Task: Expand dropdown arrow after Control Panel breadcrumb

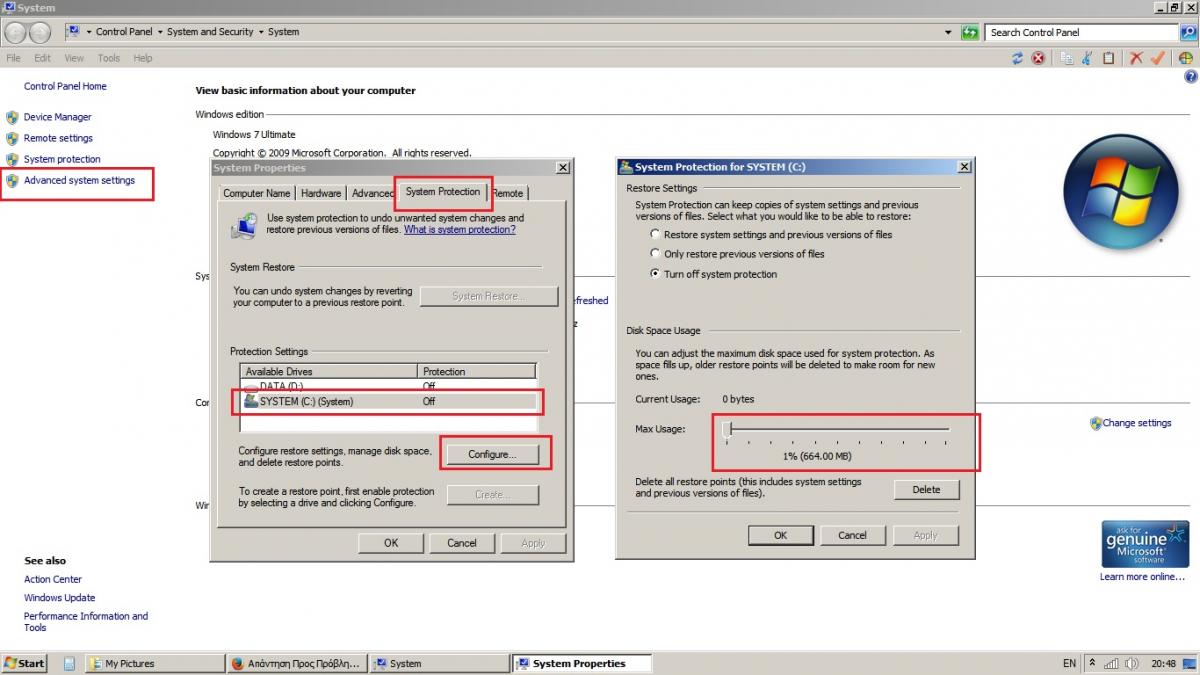Action: tap(160, 32)
